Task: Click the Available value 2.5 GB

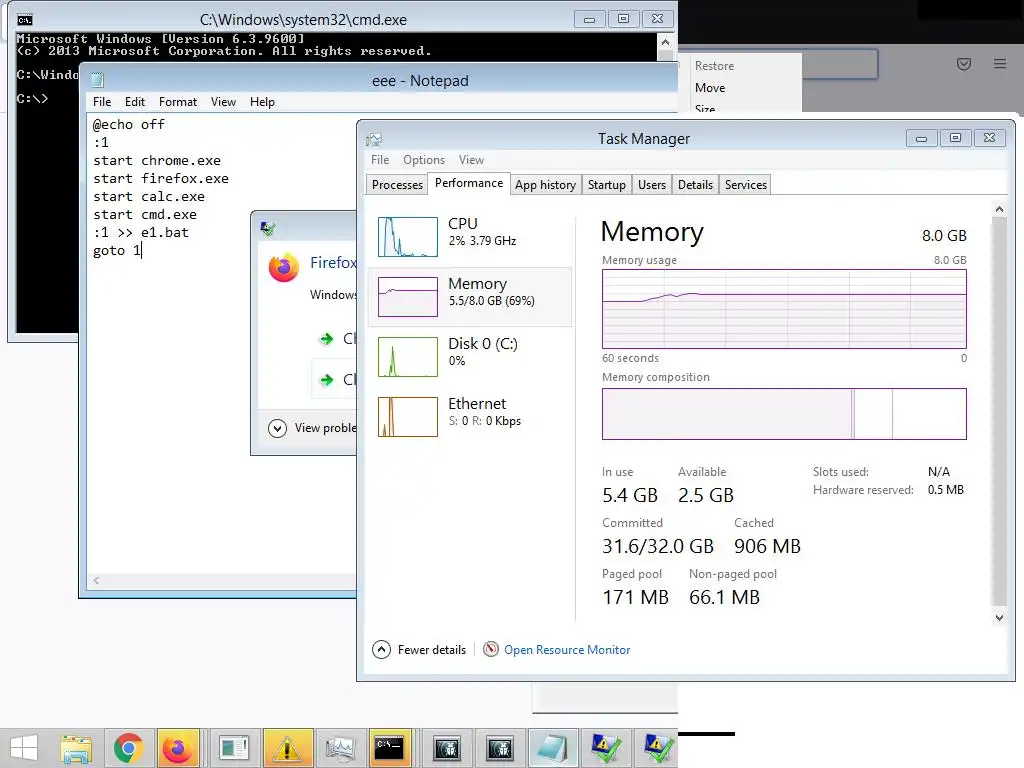Action: pyautogui.click(x=705, y=495)
